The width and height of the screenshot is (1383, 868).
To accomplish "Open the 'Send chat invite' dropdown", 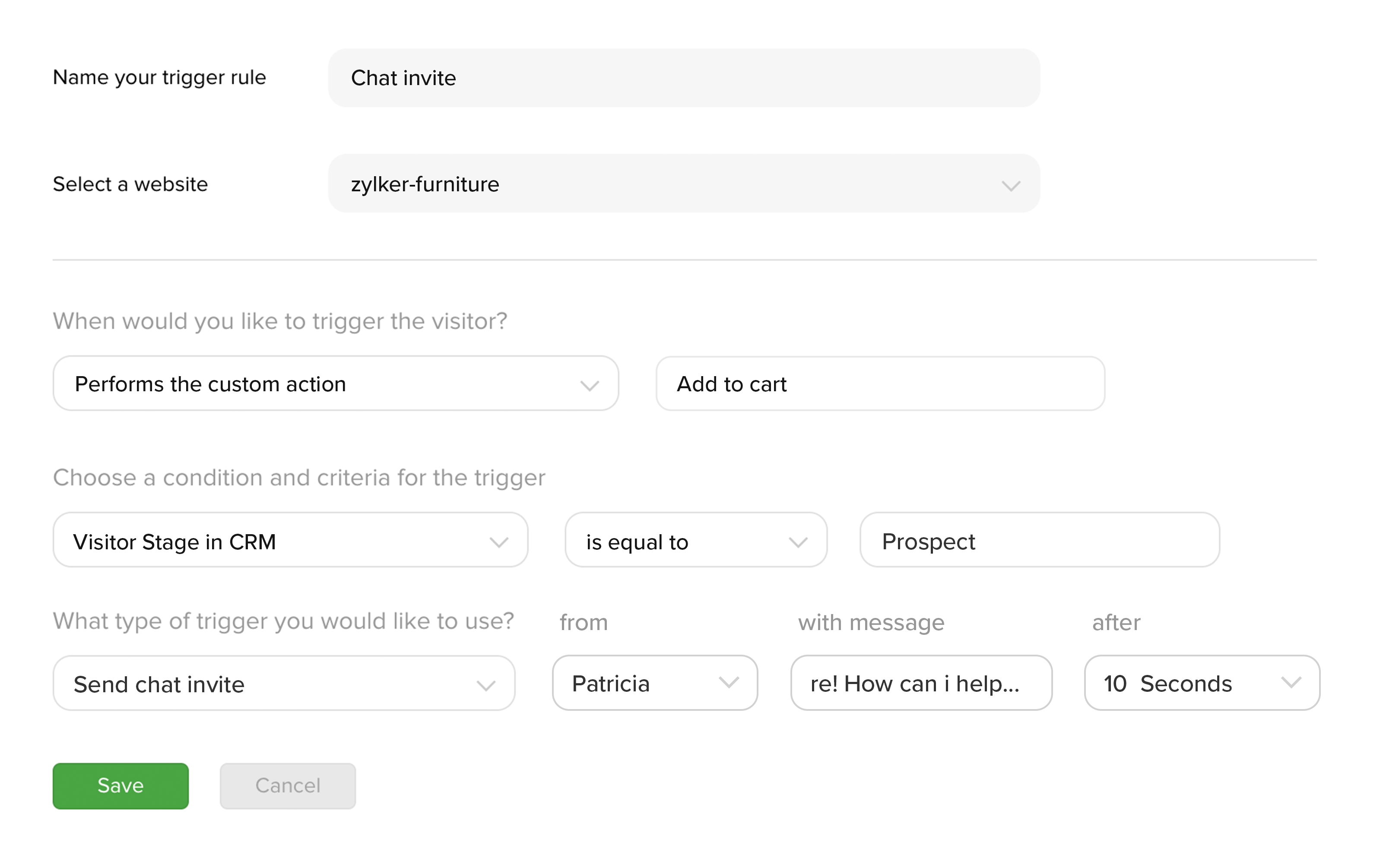I will point(284,683).
